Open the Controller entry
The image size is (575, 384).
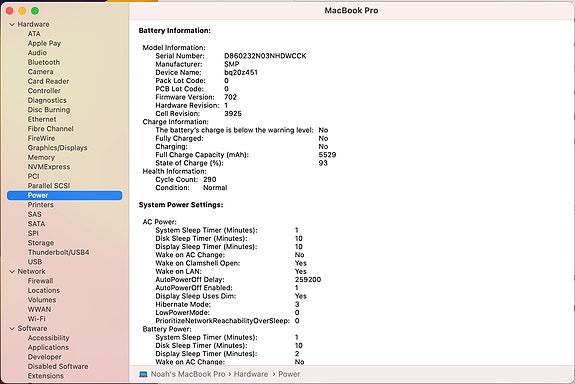(44, 91)
